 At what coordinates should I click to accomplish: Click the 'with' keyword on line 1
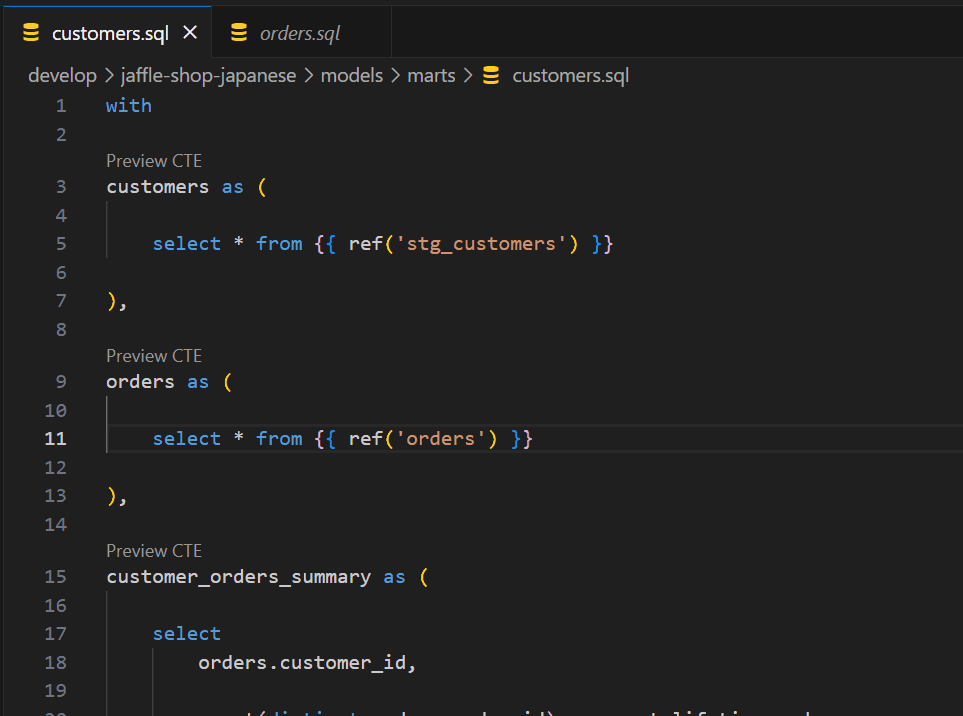[x=129, y=106]
